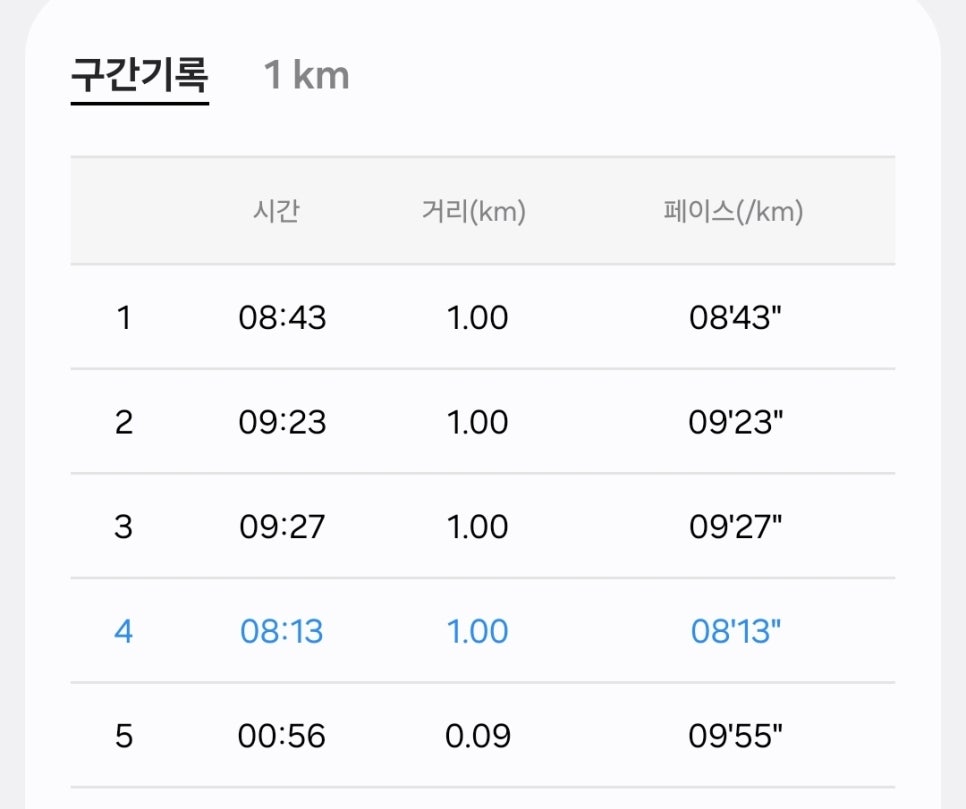Click lap 5 pace 09'55"
This screenshot has height=809, width=966.
(x=736, y=736)
